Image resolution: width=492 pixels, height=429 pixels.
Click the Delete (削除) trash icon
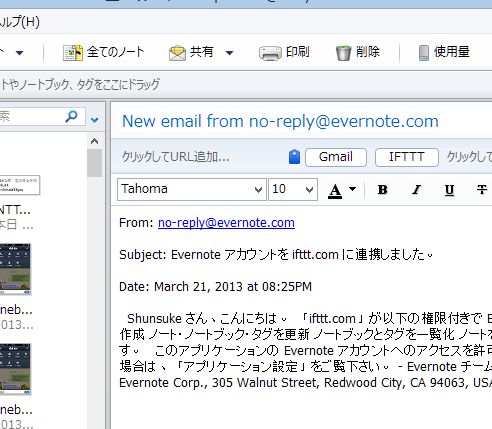click(343, 53)
